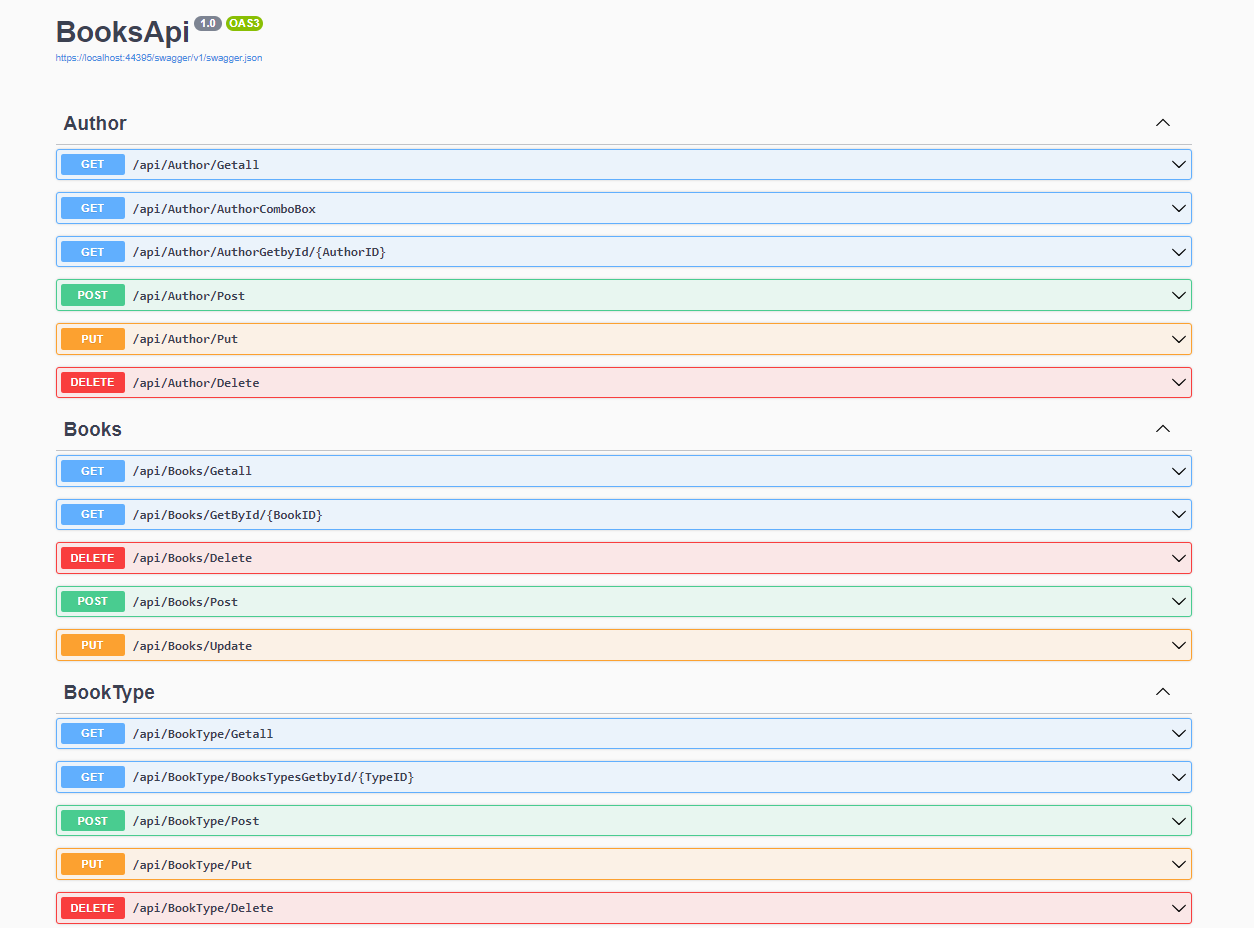Screen dimensions: 1254x928
Task: Collapse the BookType section chevron
Action: pos(1162,692)
